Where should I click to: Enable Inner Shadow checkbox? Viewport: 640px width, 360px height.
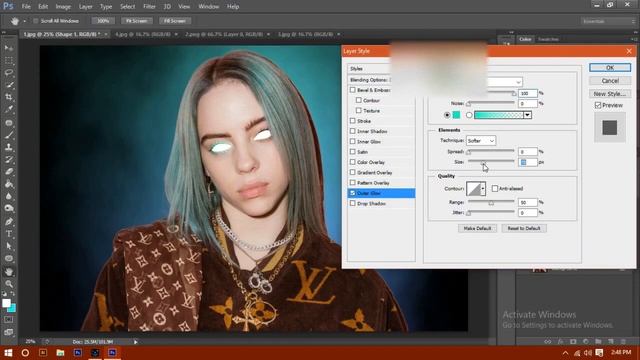click(x=353, y=131)
